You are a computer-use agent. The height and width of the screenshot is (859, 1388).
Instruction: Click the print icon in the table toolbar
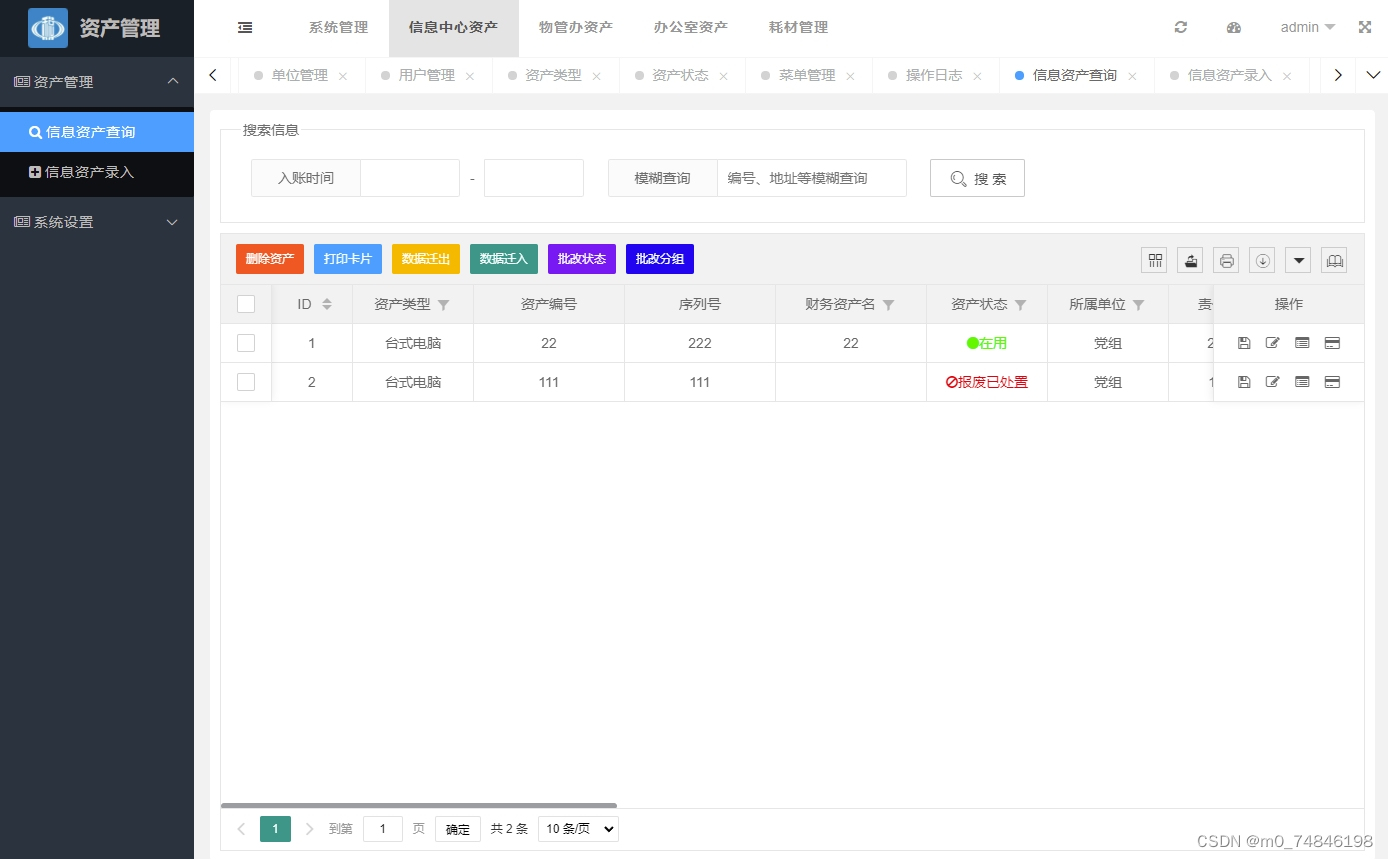pyautogui.click(x=1226, y=260)
